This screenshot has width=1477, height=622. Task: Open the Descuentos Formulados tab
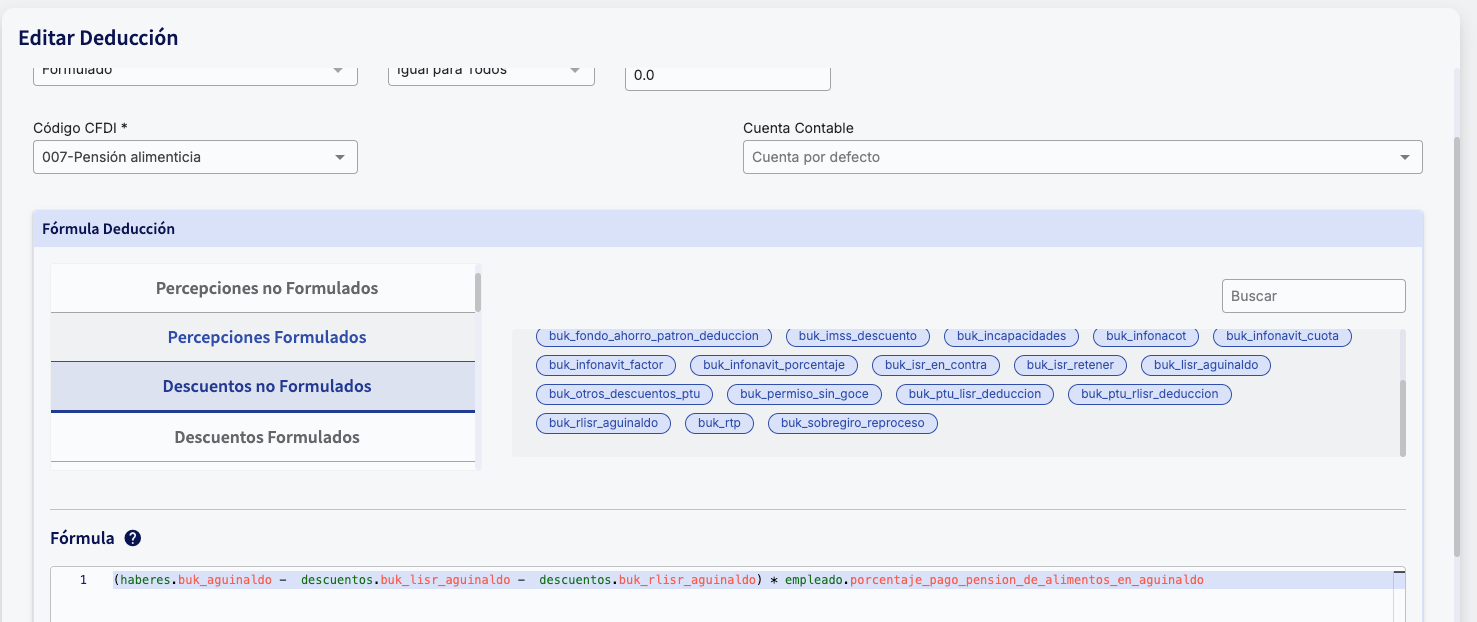(266, 437)
